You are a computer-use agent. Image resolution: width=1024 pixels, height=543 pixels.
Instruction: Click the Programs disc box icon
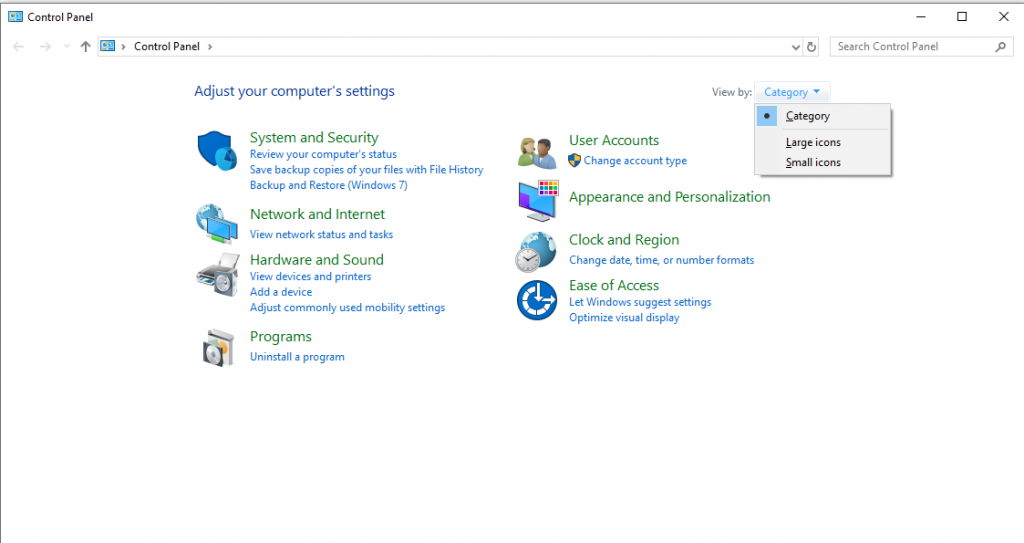click(218, 348)
